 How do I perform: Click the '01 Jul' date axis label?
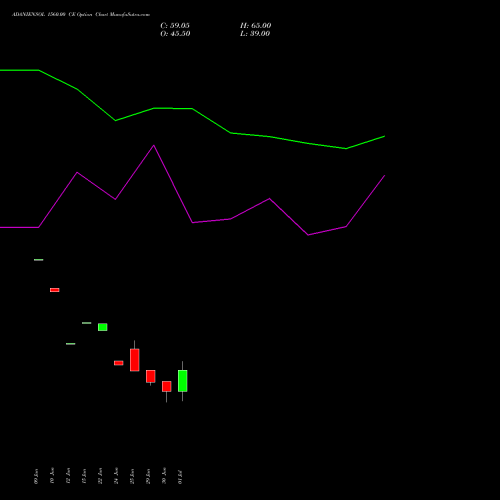[180, 477]
